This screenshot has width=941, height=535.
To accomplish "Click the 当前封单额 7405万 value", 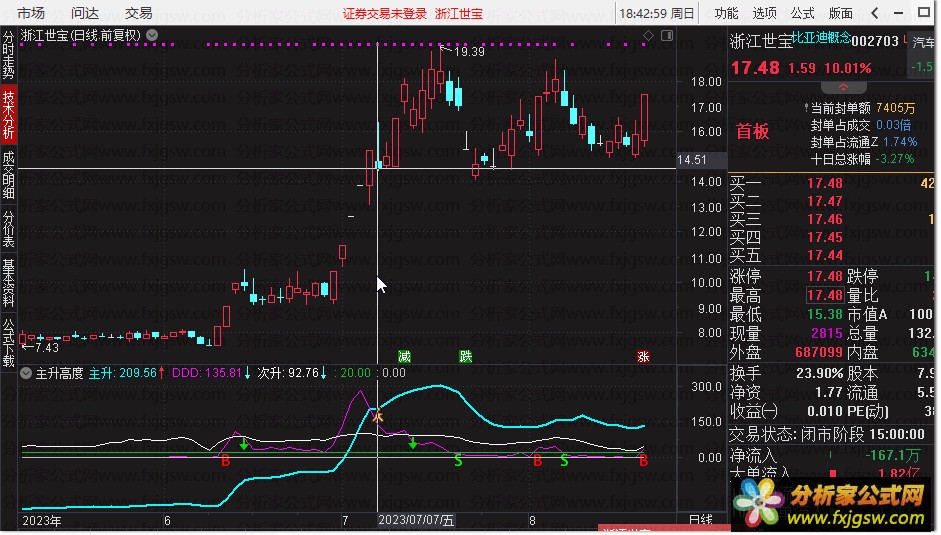I will point(895,108).
